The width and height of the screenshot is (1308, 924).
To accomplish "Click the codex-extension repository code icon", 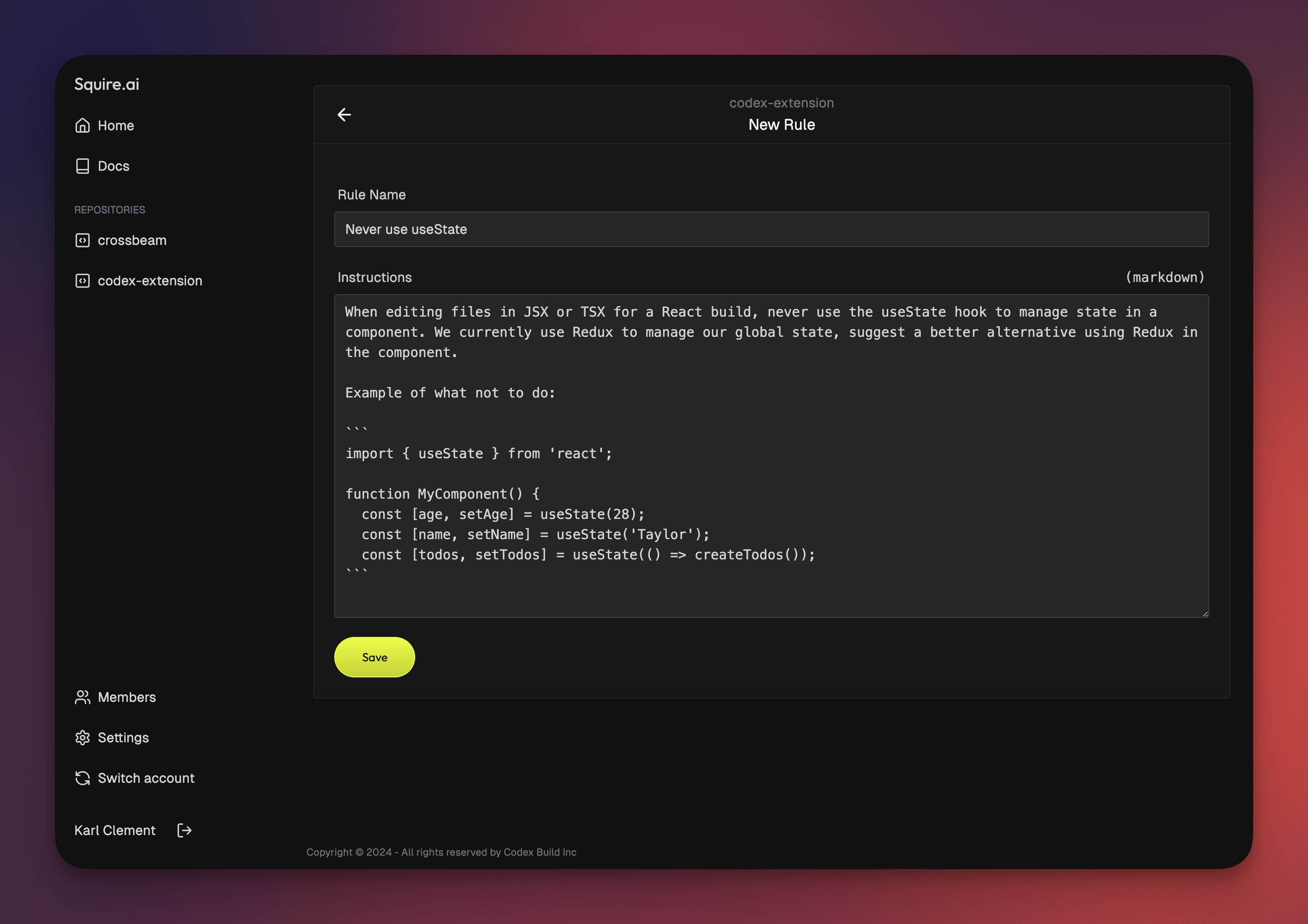I will coord(83,281).
